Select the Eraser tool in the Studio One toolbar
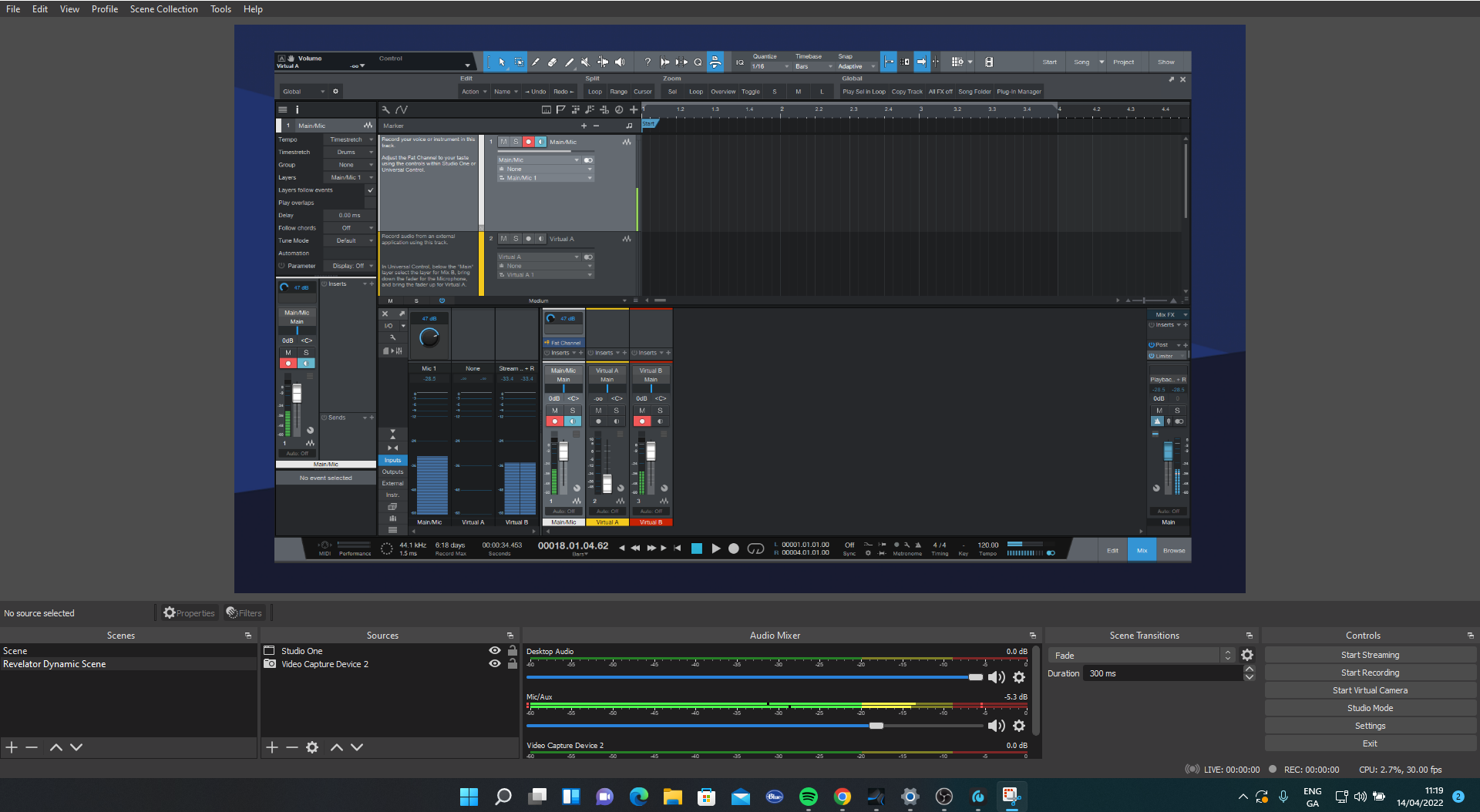1480x812 pixels. [552, 62]
